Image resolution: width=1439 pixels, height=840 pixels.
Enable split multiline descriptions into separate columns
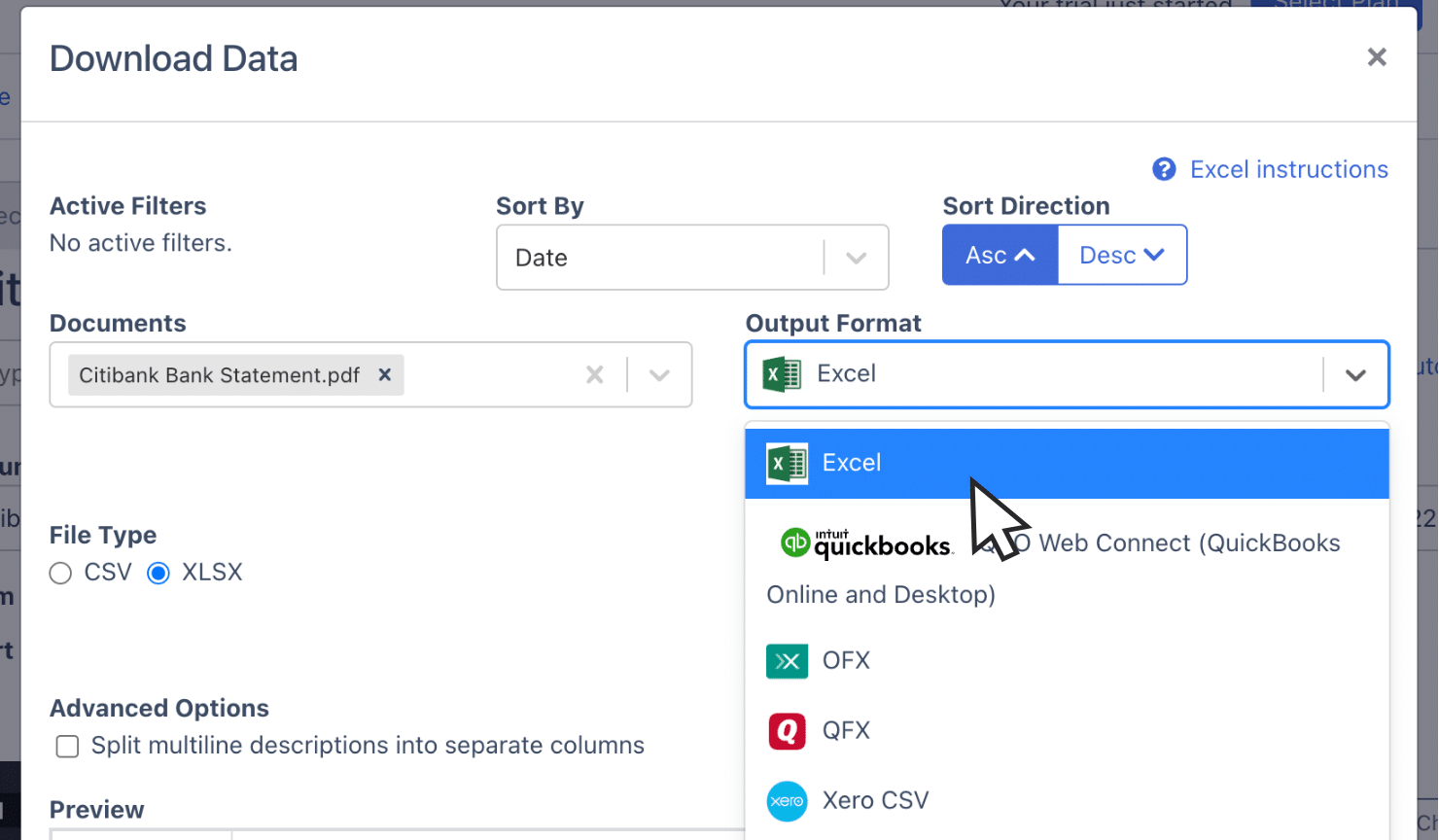click(x=67, y=747)
